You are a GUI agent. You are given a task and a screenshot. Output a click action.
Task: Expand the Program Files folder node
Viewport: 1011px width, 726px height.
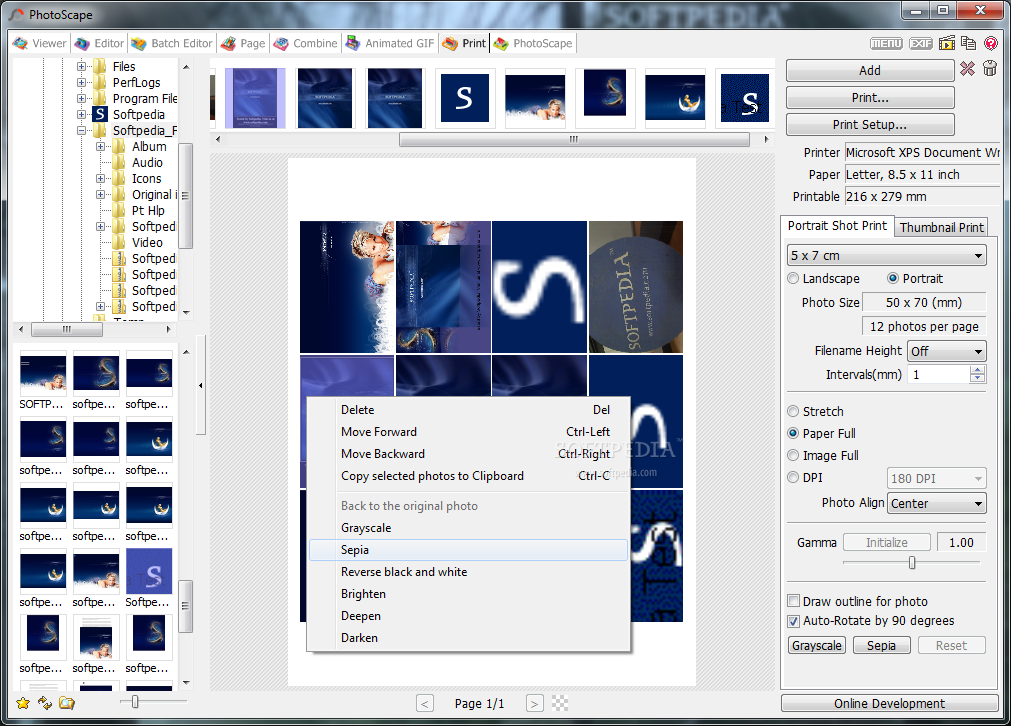[x=81, y=99]
